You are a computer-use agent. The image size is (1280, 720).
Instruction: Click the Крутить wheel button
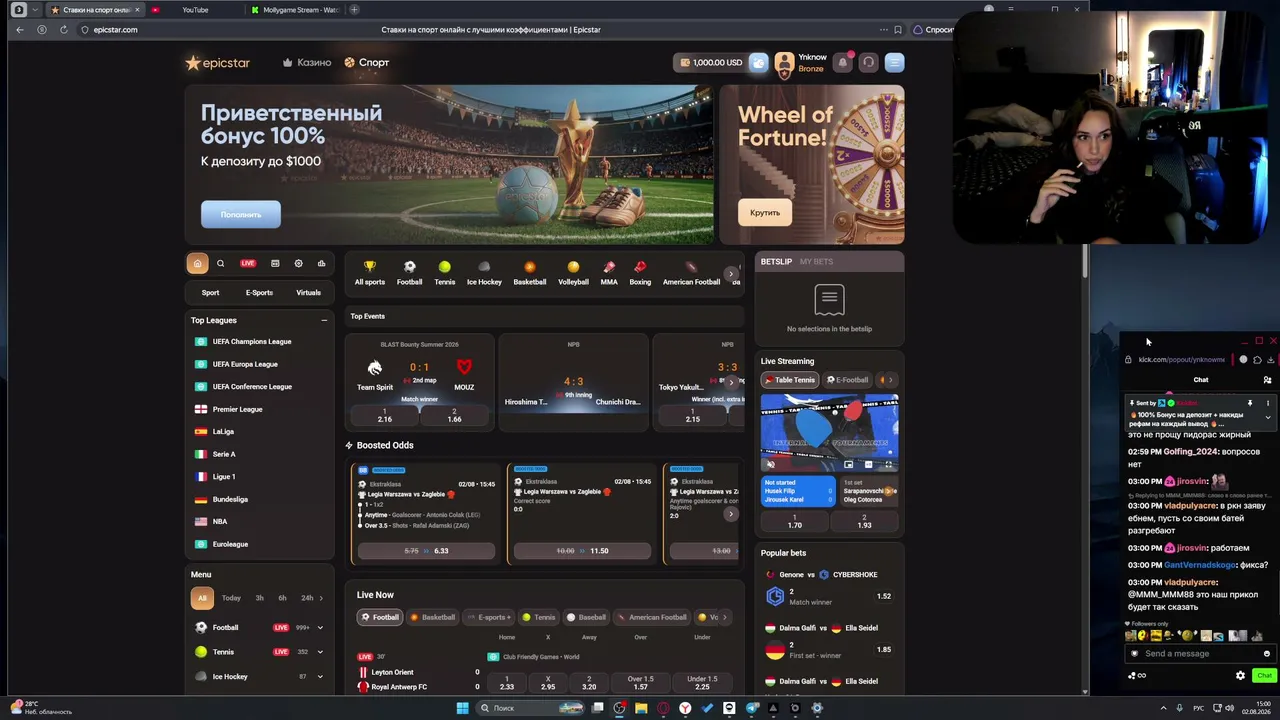[x=765, y=213]
